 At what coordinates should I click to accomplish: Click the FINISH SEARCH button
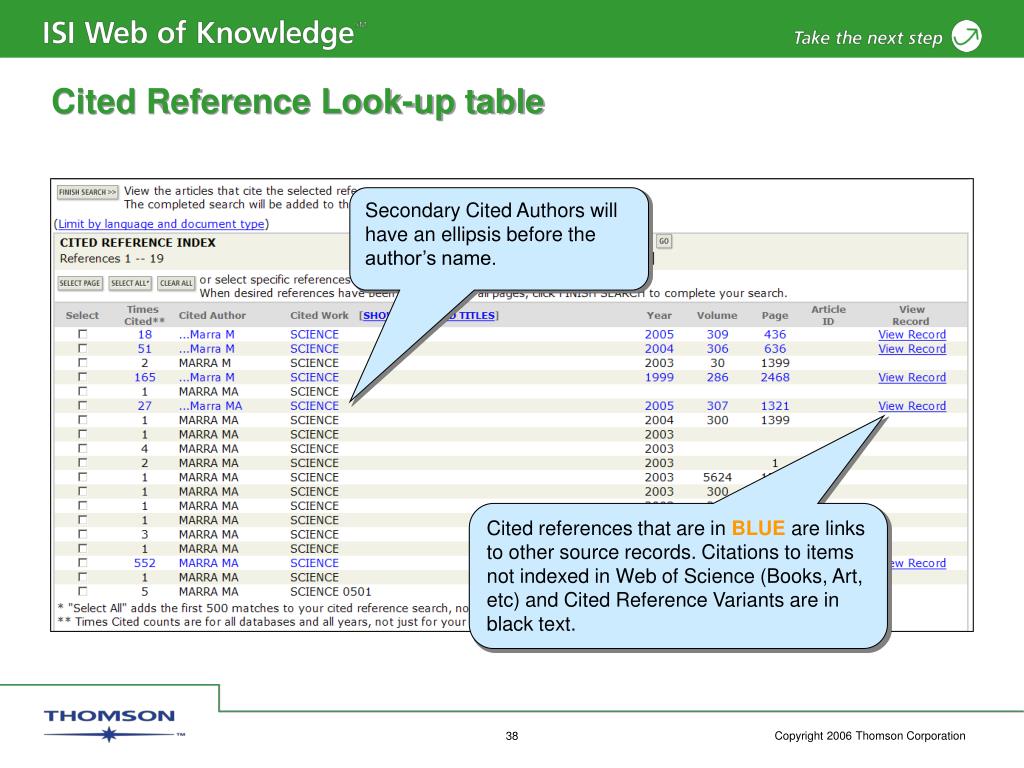88,192
